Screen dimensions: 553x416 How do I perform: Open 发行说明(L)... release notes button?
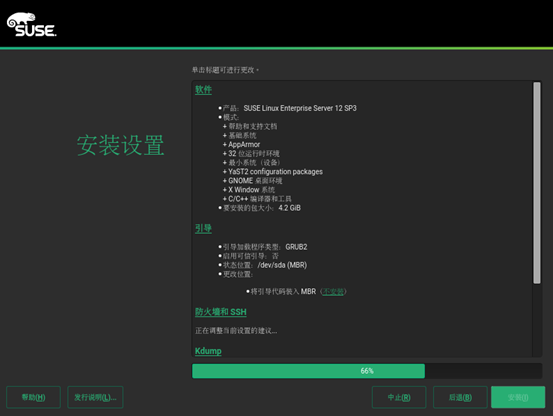point(95,397)
